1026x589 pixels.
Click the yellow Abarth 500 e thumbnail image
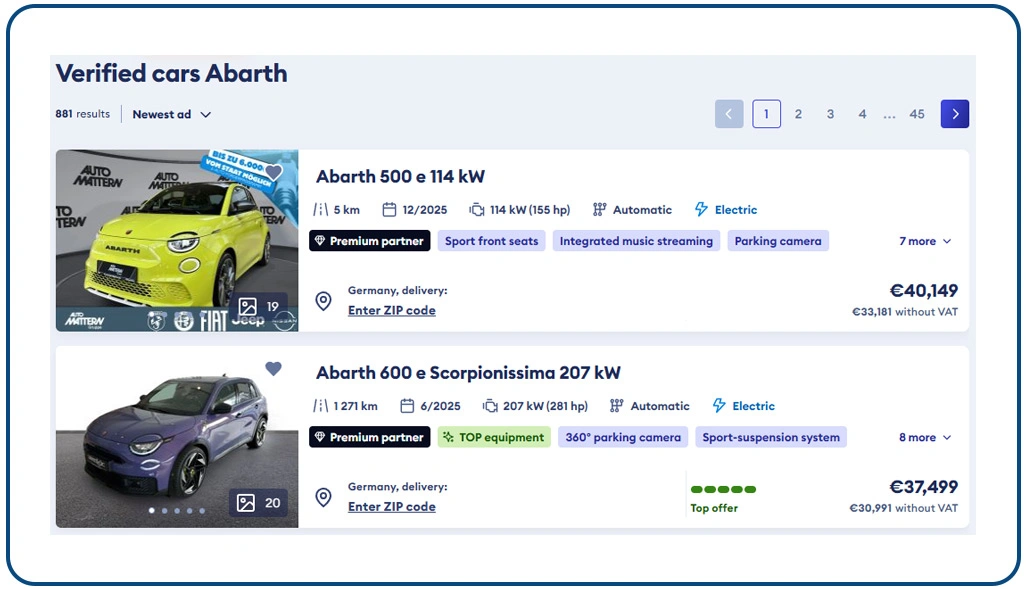[177, 241]
